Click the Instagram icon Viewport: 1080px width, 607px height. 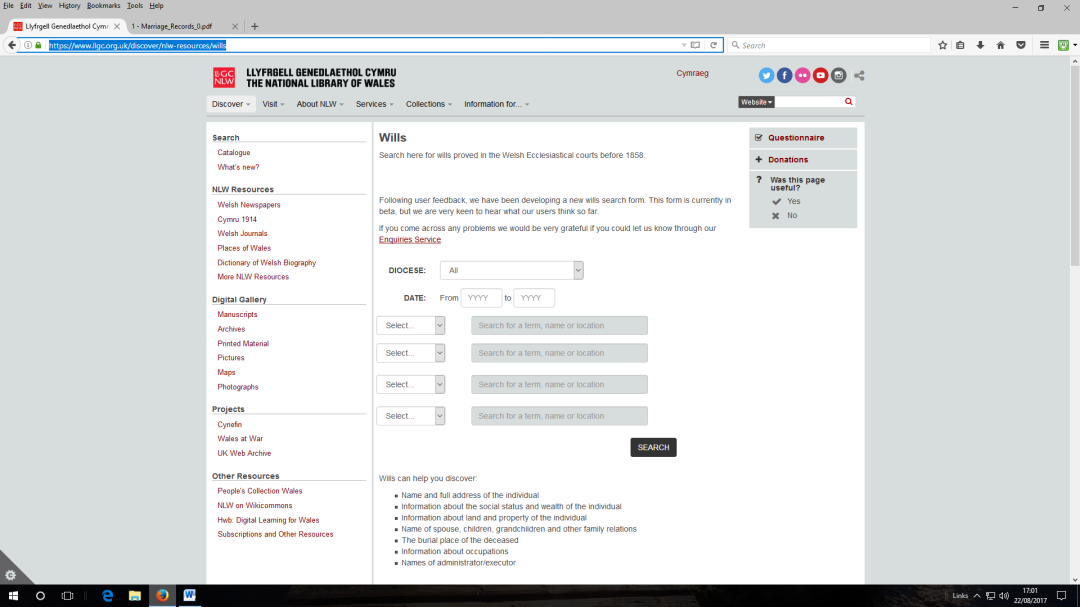(x=838, y=75)
